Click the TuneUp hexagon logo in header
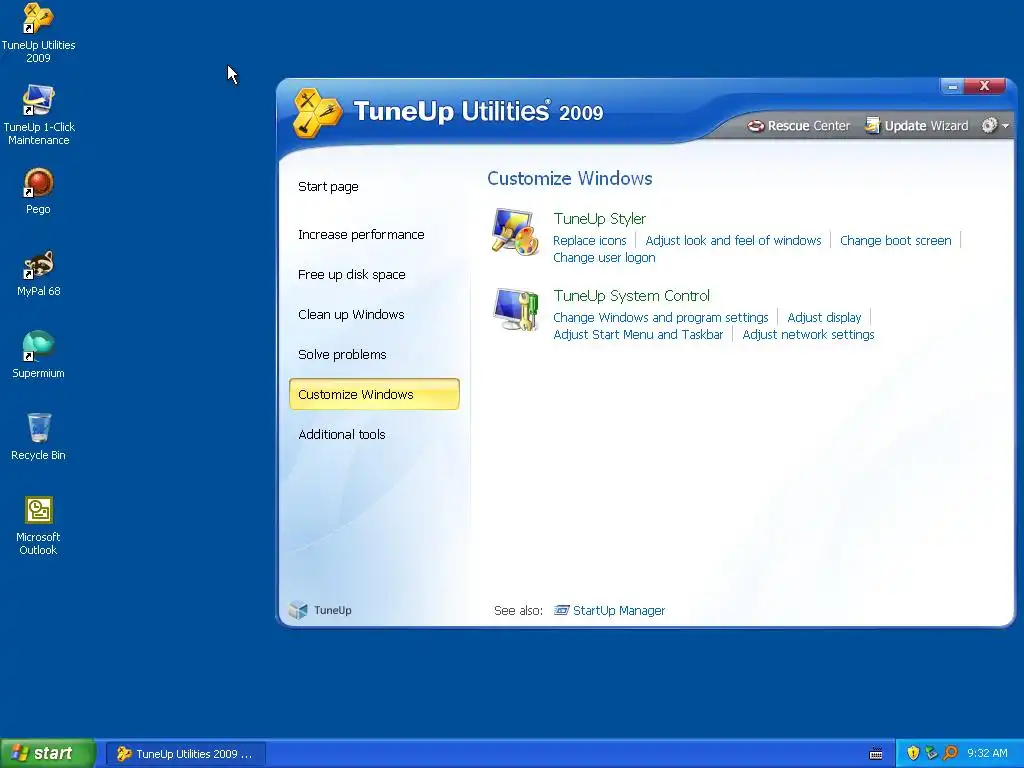The height and width of the screenshot is (768, 1024). point(317,112)
